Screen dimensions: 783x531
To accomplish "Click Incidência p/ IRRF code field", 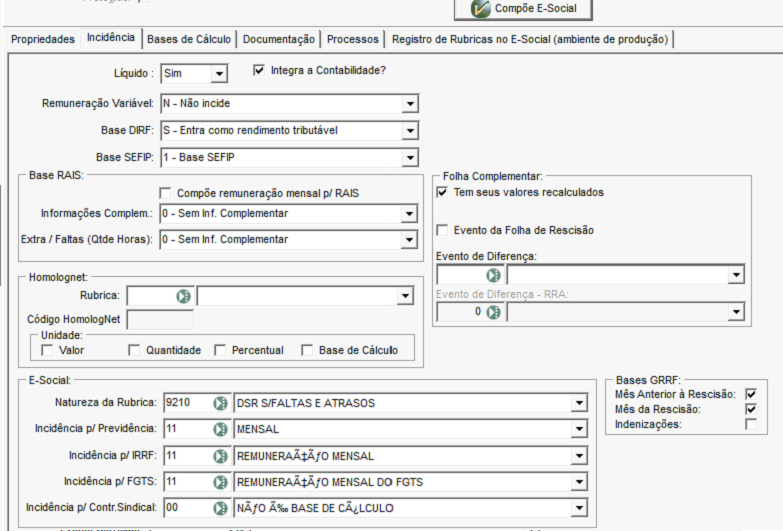I will [188, 456].
